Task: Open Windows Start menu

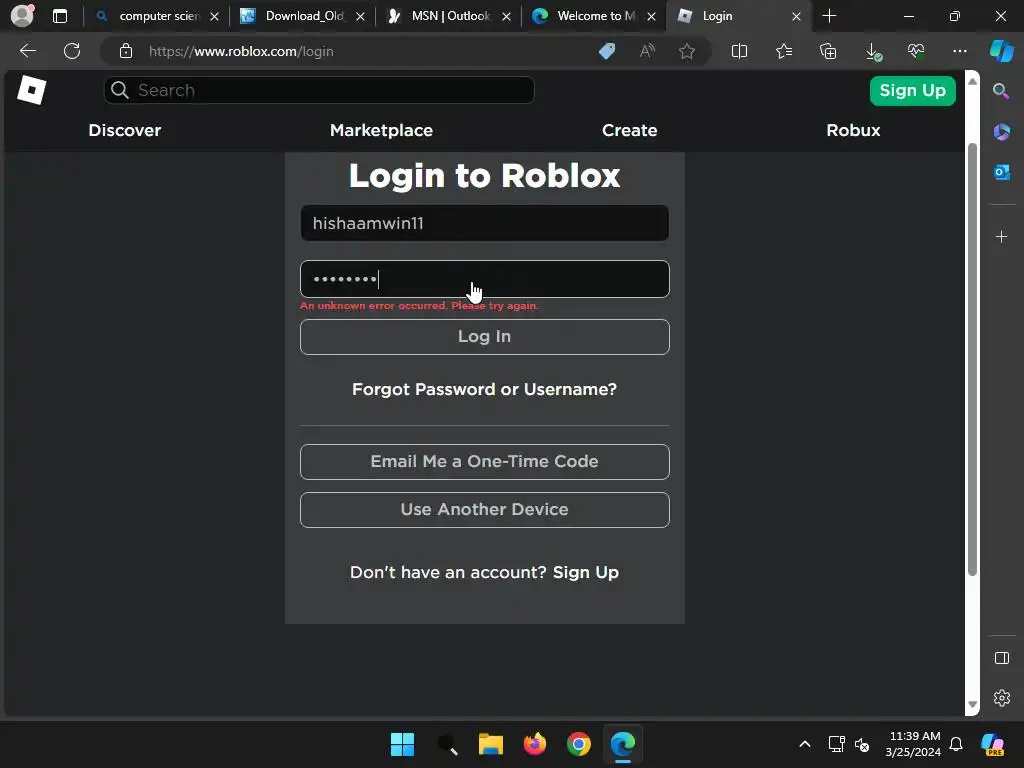Action: [x=402, y=744]
